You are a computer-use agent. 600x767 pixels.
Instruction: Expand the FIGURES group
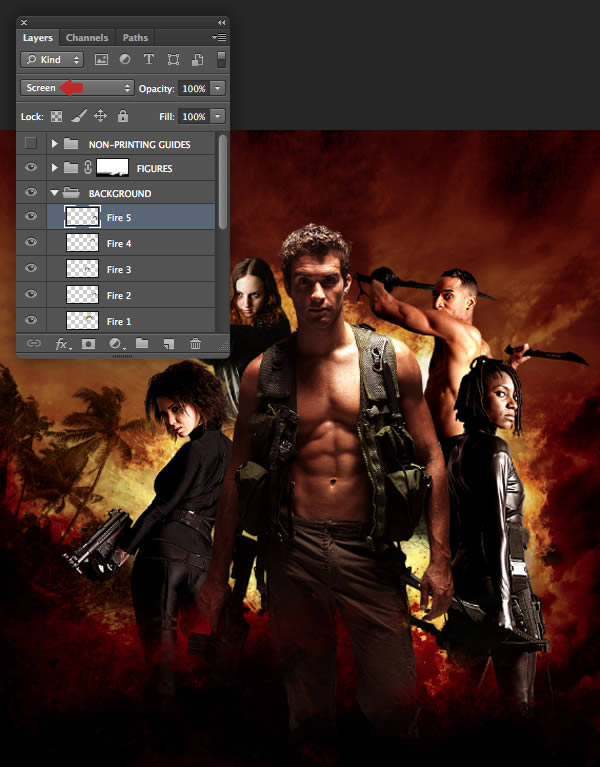coord(54,168)
